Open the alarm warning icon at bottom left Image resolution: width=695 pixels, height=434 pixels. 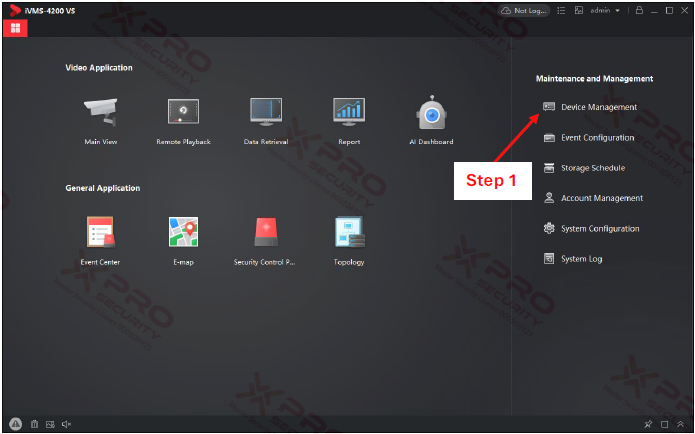[16, 424]
